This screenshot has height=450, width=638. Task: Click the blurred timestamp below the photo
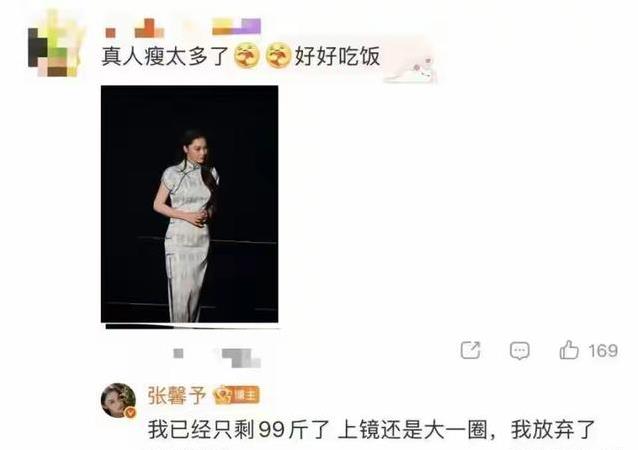pyautogui.click(x=217, y=357)
